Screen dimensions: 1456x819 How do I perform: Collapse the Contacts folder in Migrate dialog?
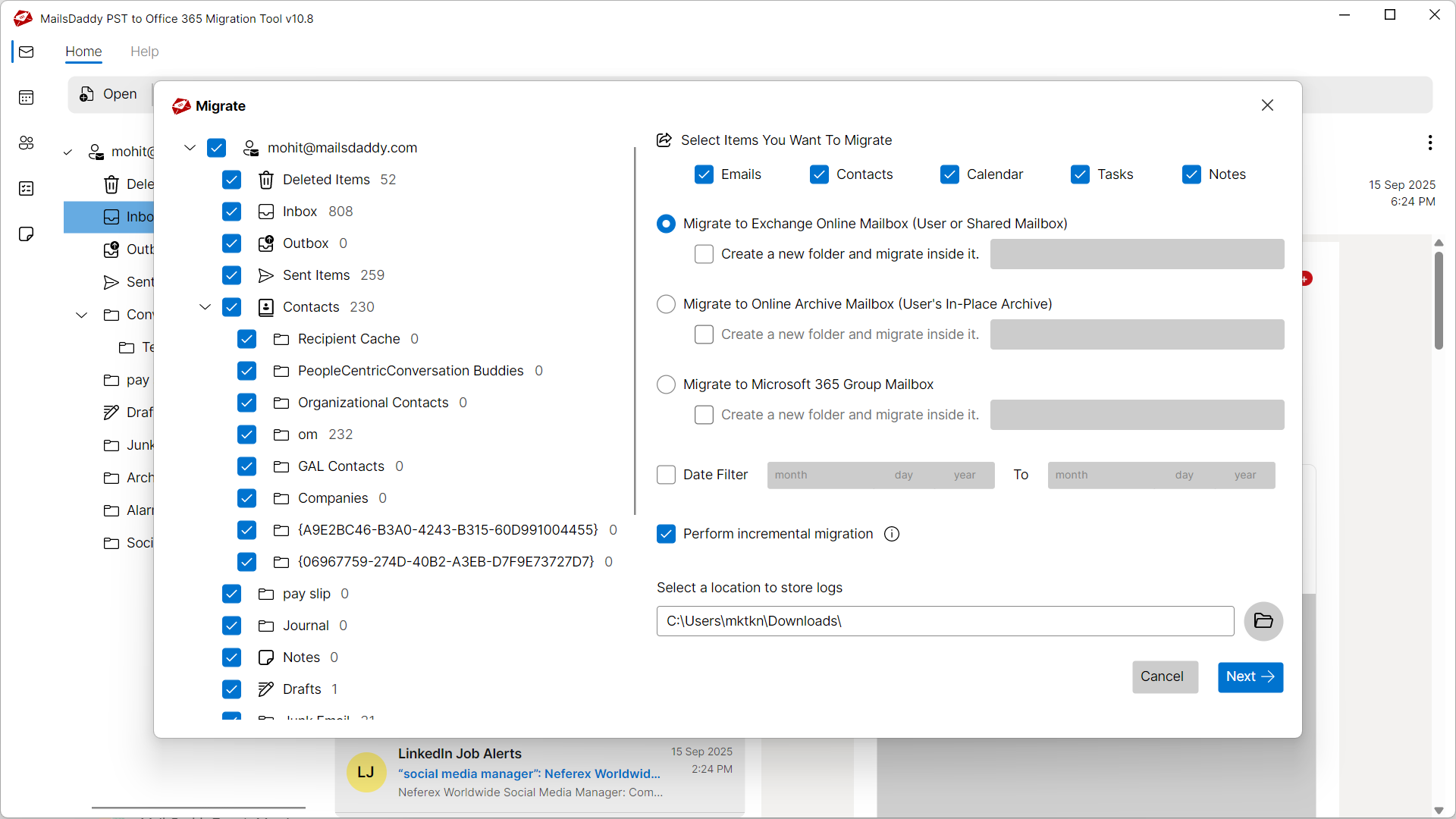(x=205, y=307)
